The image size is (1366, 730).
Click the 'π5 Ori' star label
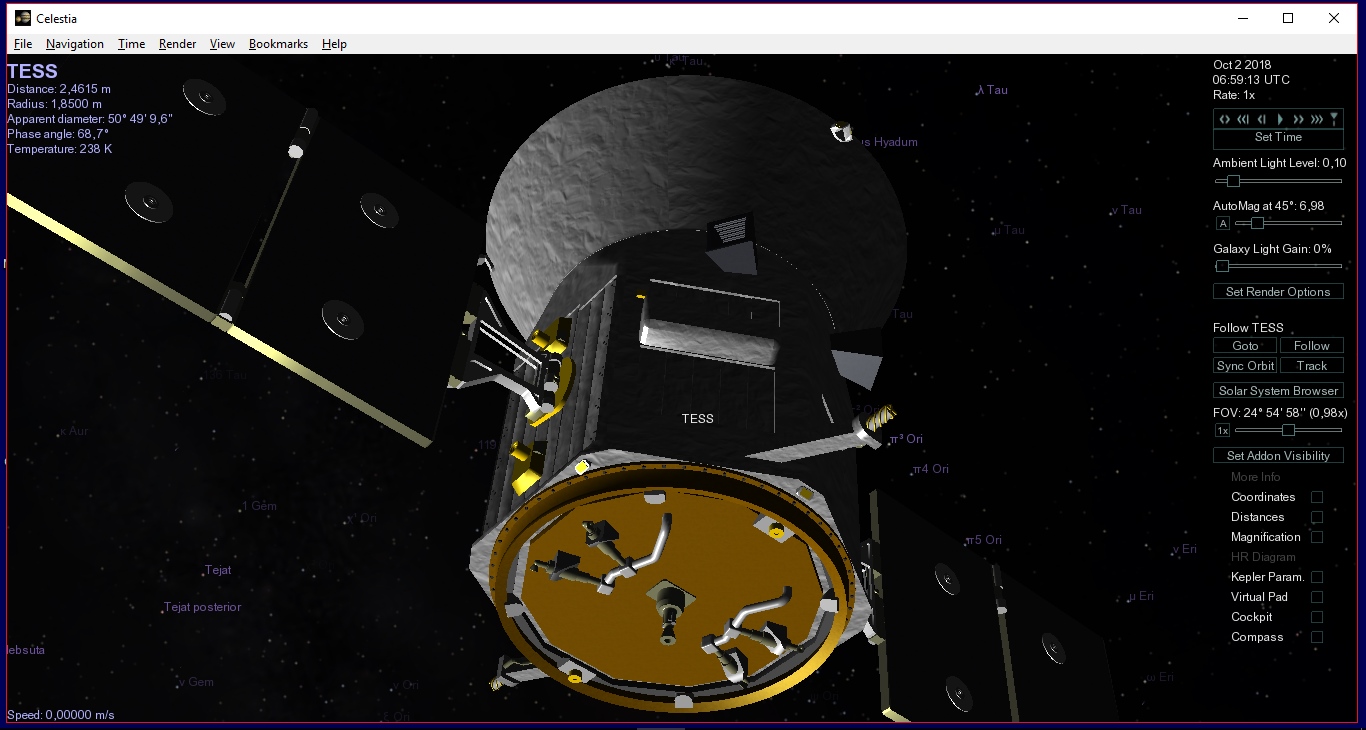click(984, 540)
